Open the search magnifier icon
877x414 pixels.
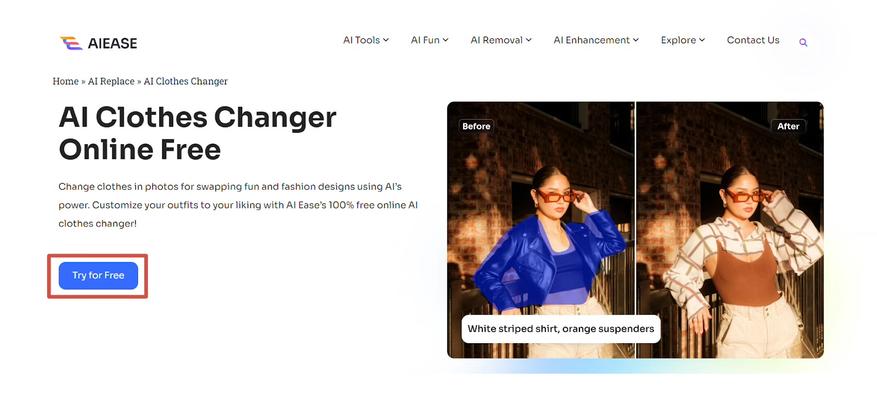[x=803, y=43]
